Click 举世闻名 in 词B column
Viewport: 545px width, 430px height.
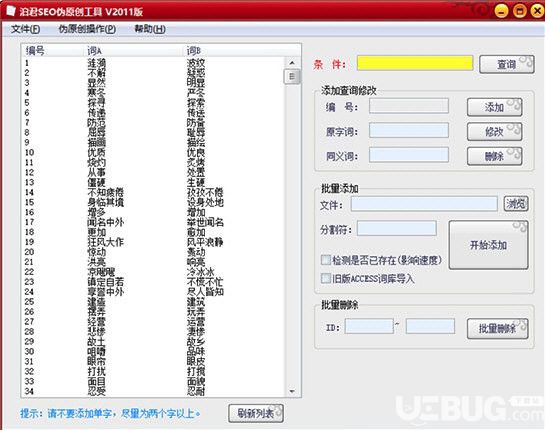click(x=205, y=222)
